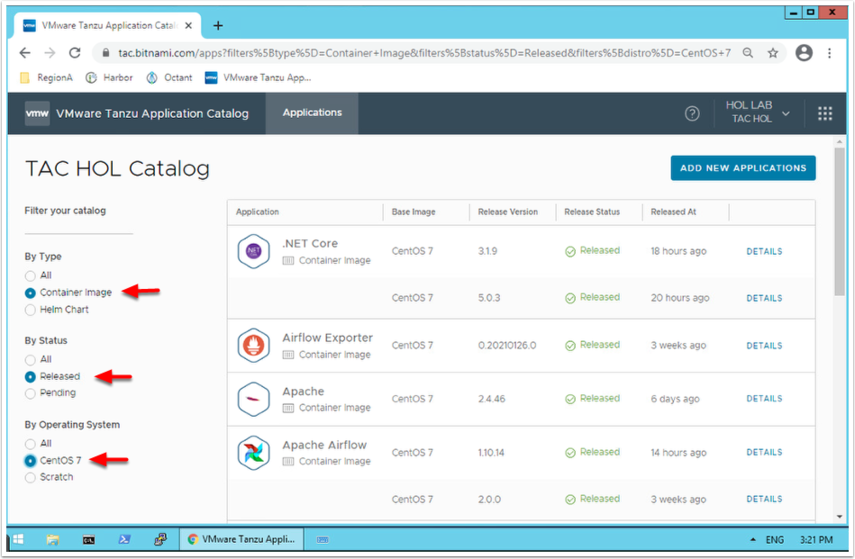Click the Windows Start button

click(18, 539)
